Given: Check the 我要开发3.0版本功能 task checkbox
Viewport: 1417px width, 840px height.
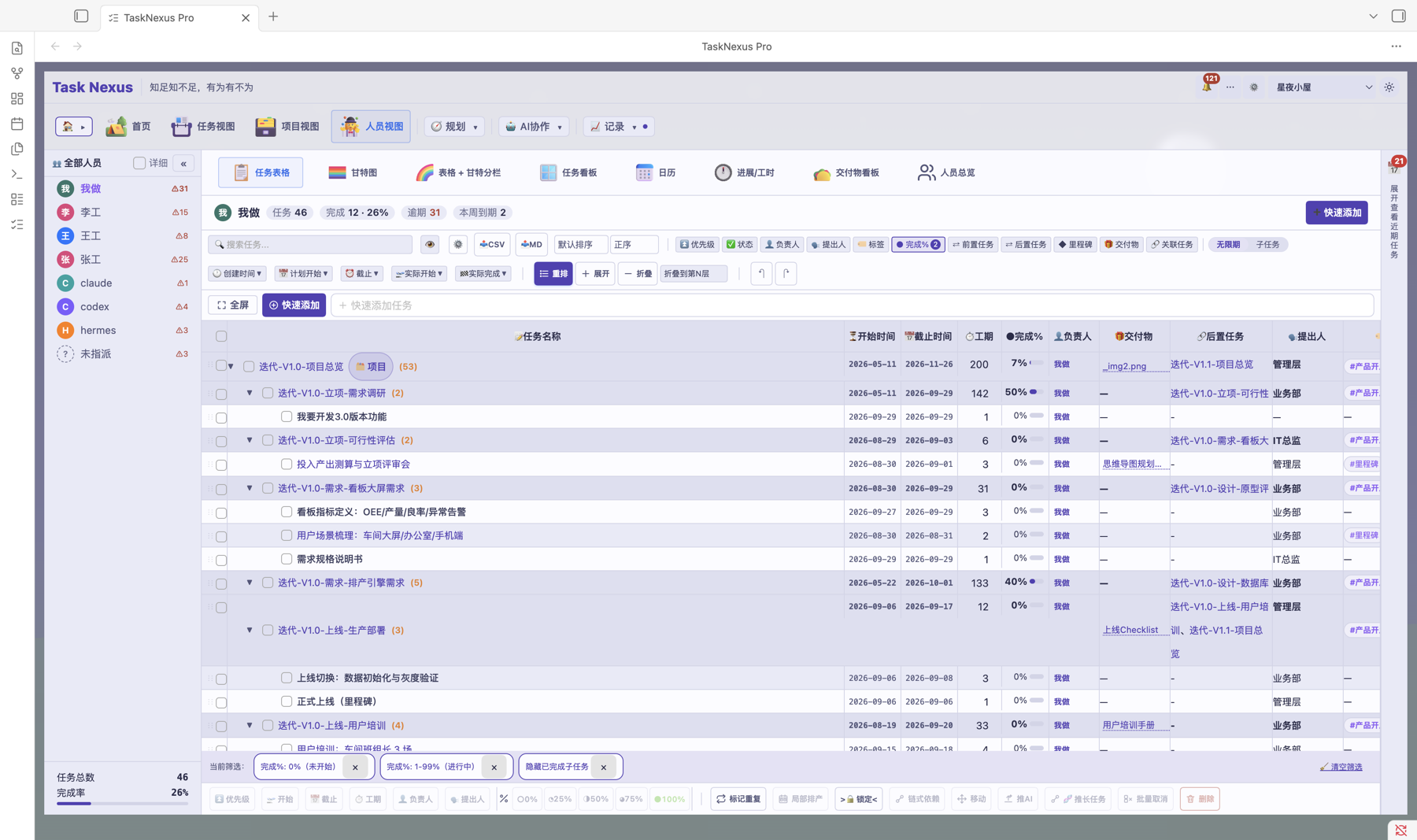Looking at the screenshot, I should click(x=287, y=416).
